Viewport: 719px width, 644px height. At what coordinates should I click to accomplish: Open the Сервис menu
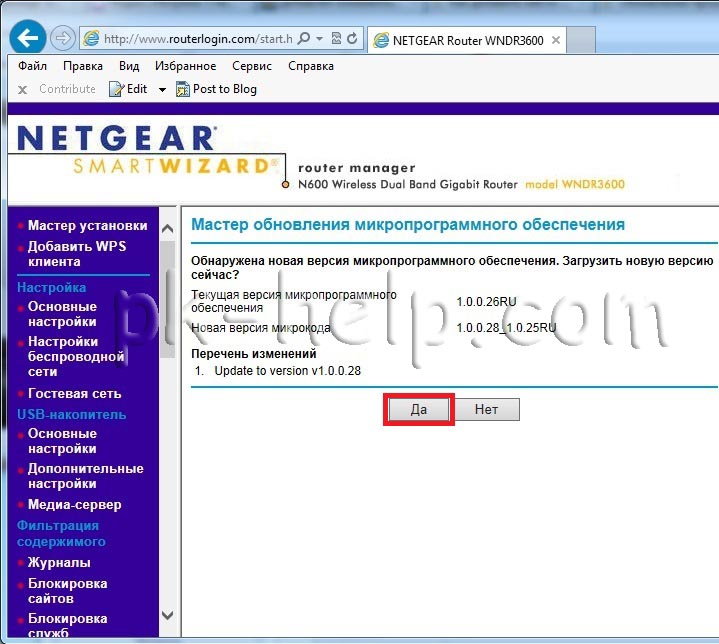pos(252,66)
